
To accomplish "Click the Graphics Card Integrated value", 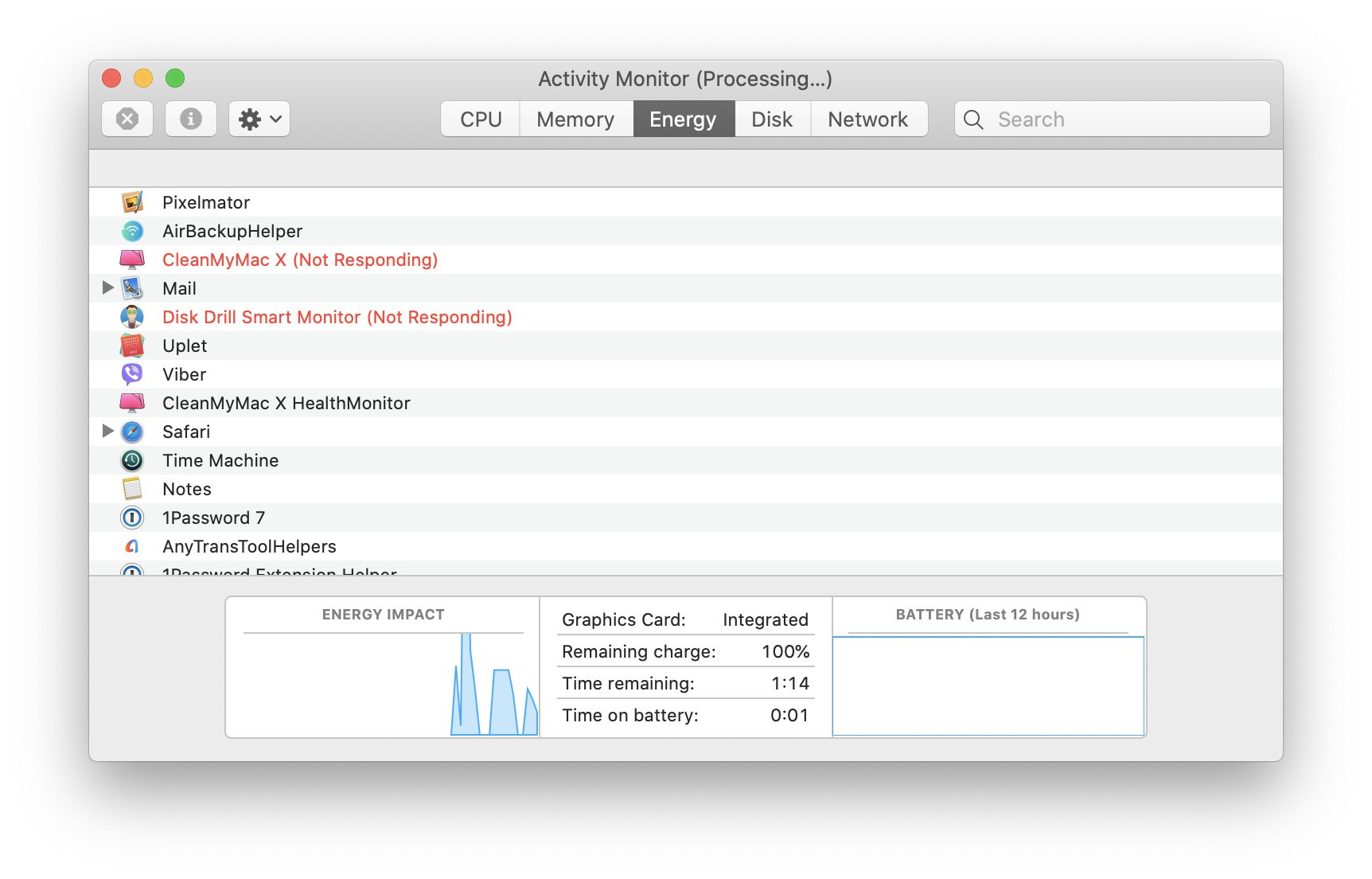I will 766,619.
